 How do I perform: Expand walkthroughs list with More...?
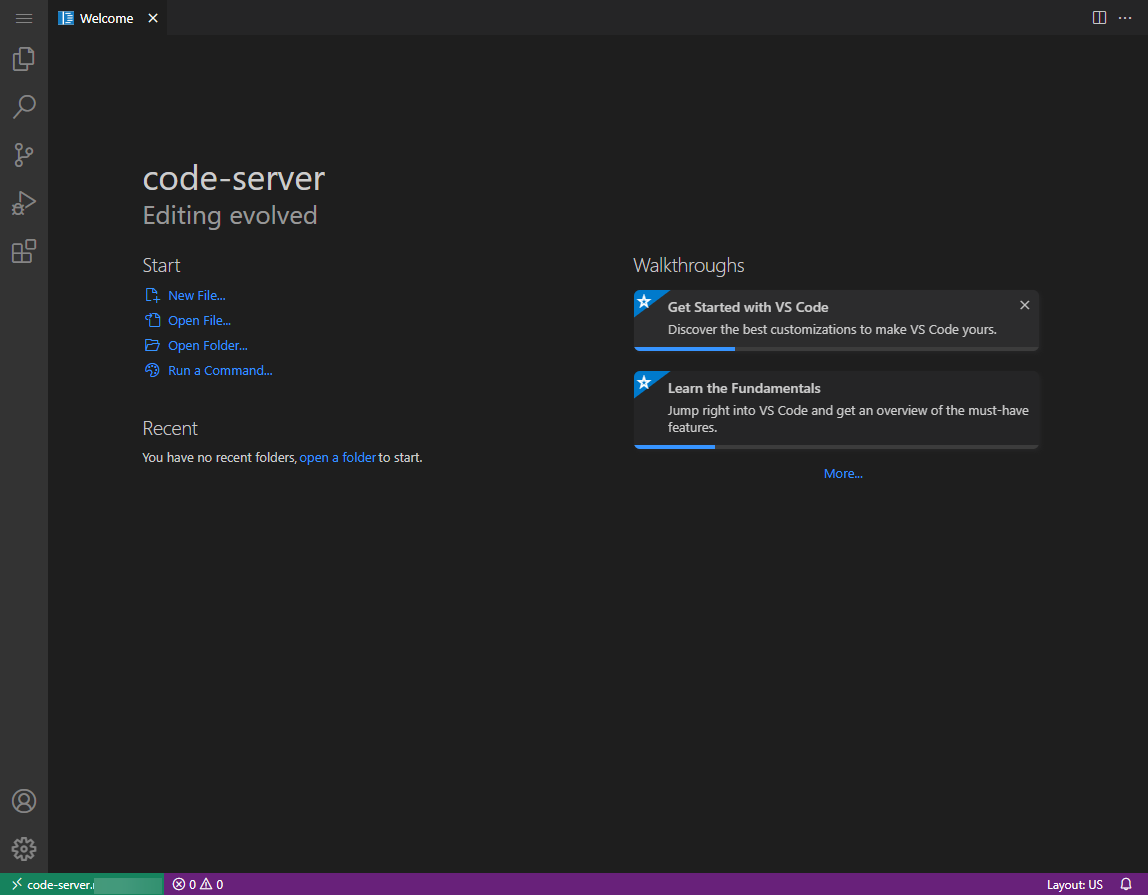(x=843, y=473)
